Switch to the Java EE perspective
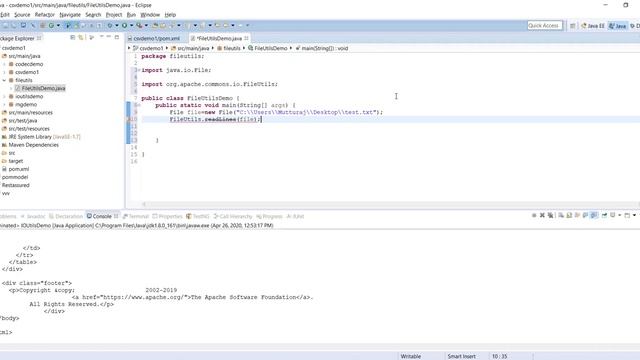 click(593, 26)
